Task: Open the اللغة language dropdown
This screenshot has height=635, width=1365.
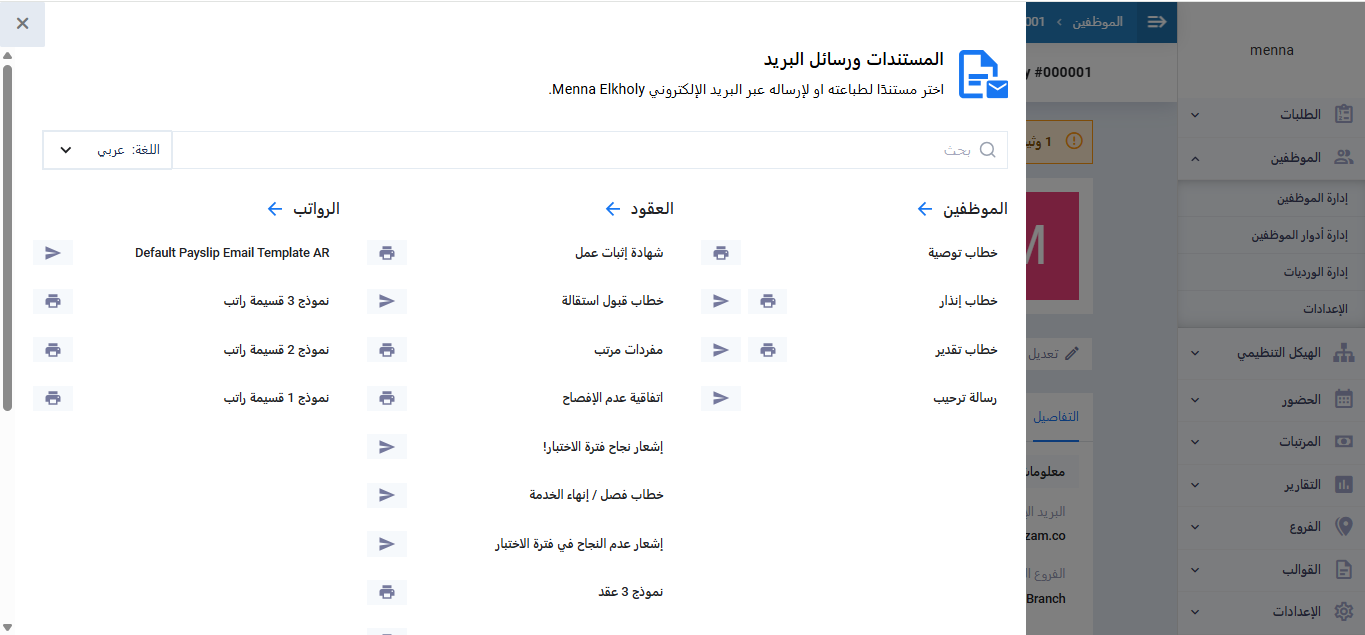Action: [x=108, y=150]
